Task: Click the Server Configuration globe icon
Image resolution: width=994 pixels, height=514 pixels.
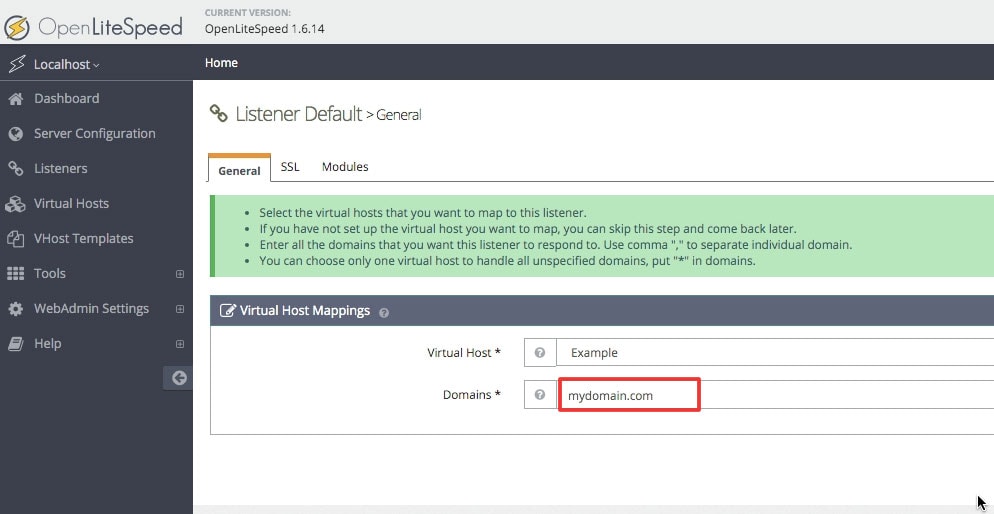Action: (x=16, y=134)
